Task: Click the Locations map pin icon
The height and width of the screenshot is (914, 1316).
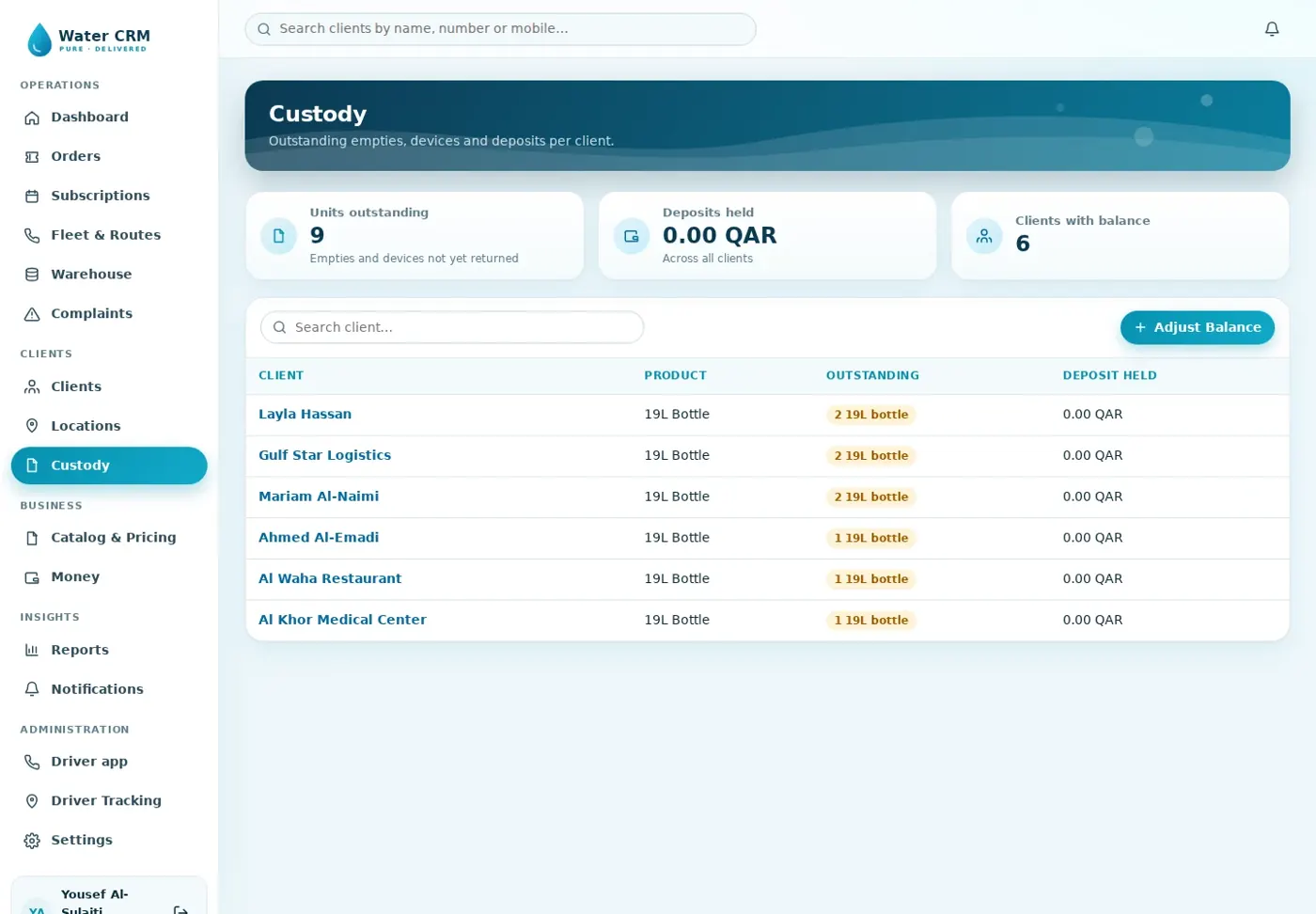Action: 32,426
